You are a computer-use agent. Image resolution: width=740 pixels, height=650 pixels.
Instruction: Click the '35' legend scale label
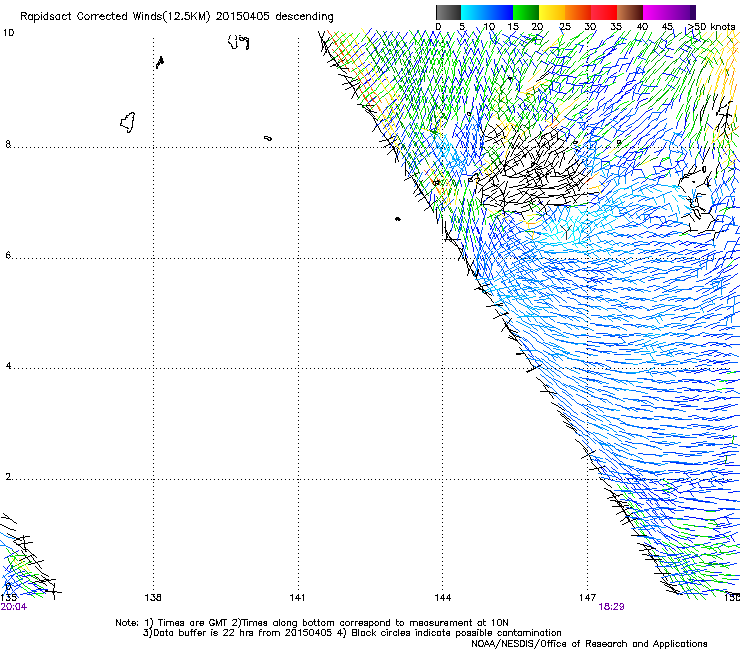pos(616,27)
